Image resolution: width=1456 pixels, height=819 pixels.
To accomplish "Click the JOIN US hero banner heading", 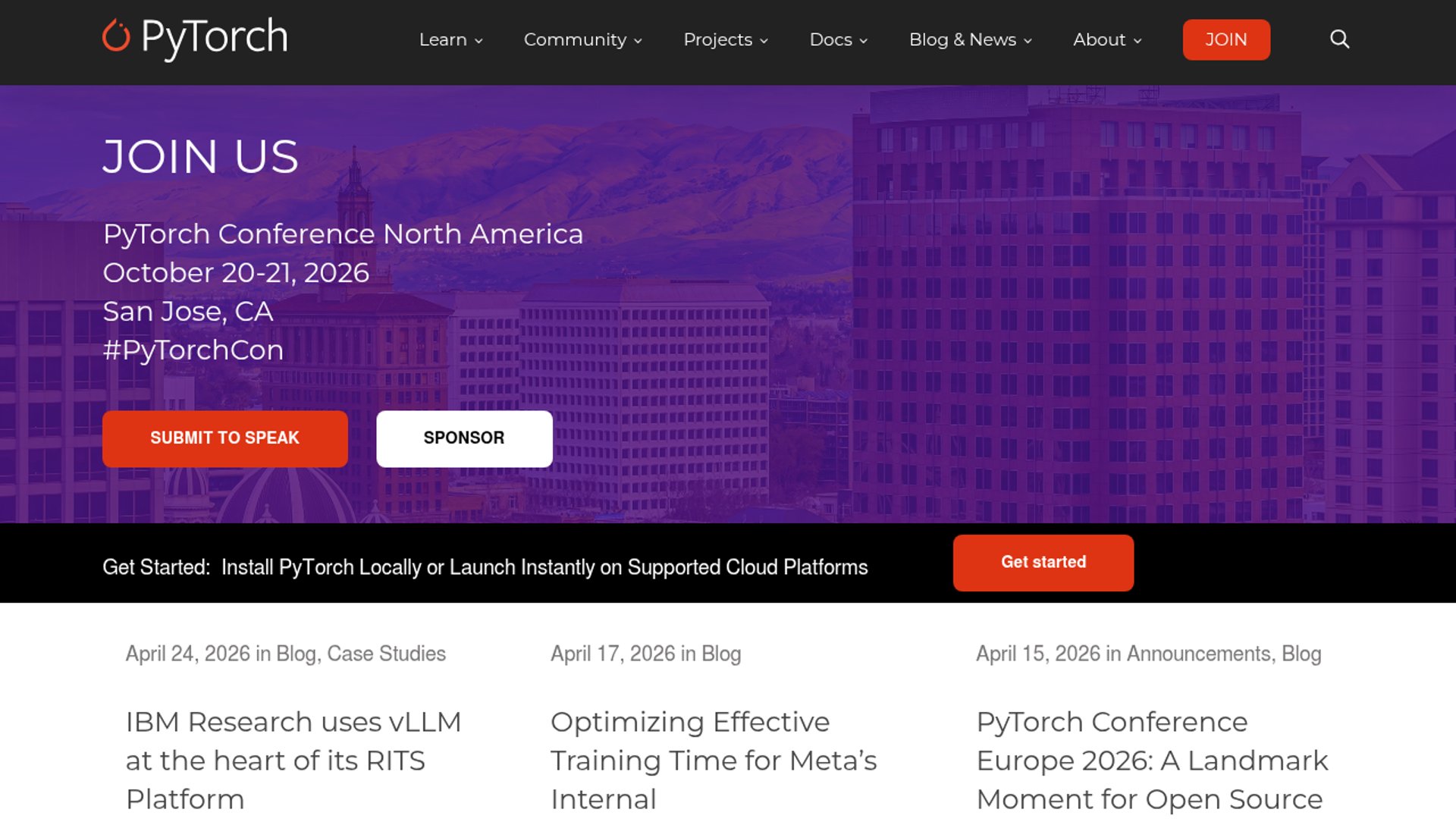I will [201, 157].
